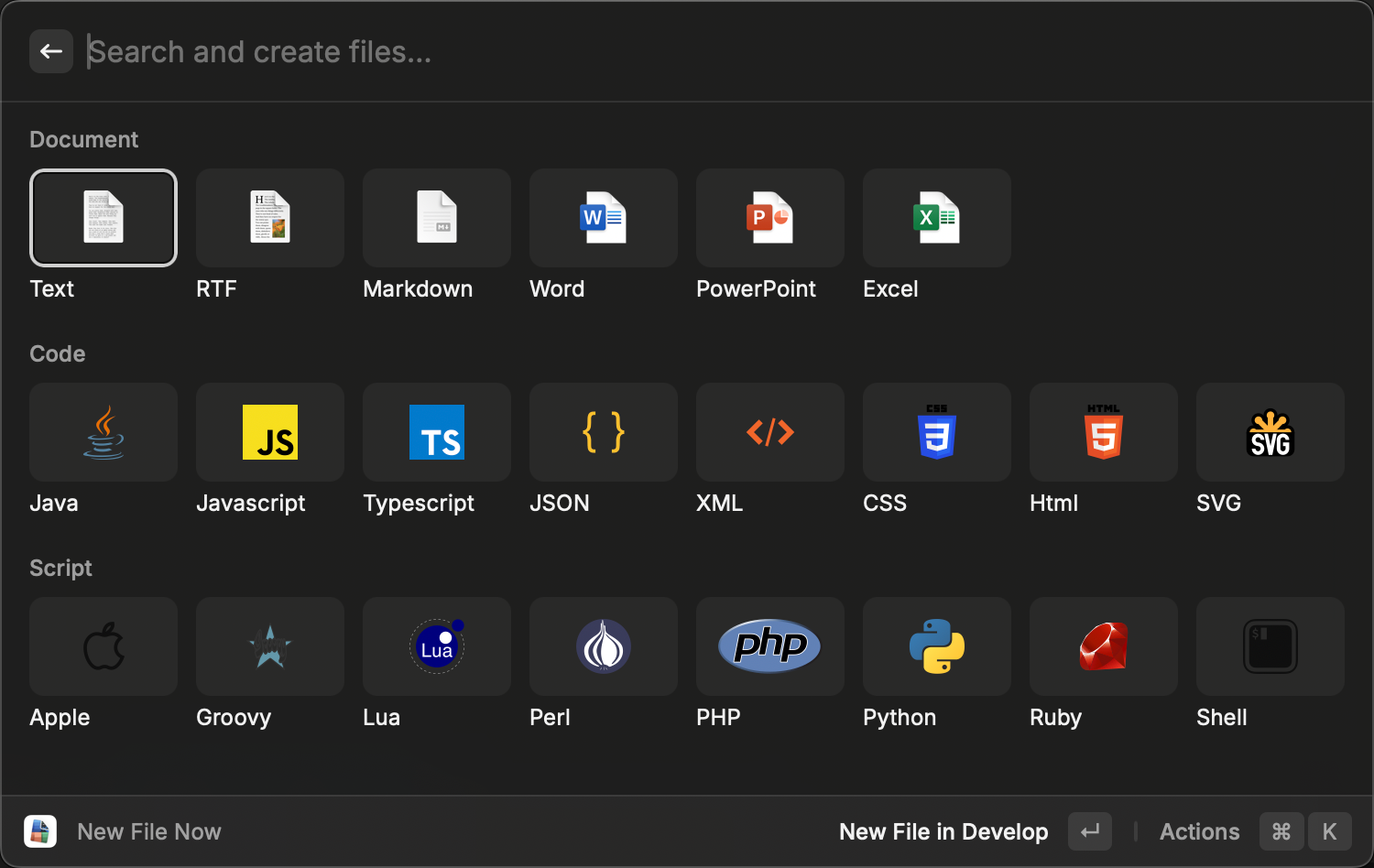Click the Script section heading

60,568
